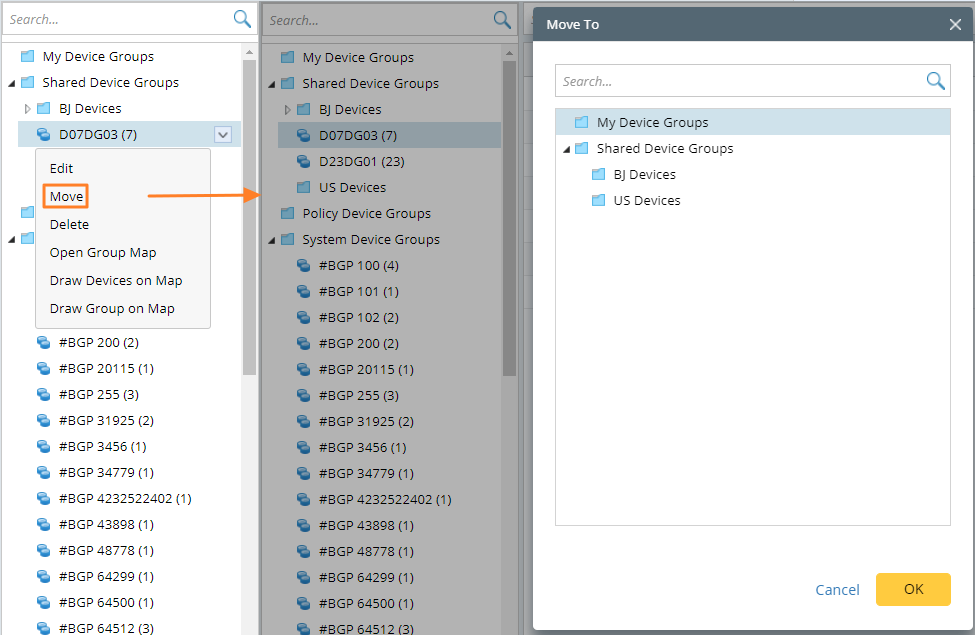The width and height of the screenshot is (975, 635).
Task: Click the #BGP 200 group icon in left panel
Action: pos(43,342)
